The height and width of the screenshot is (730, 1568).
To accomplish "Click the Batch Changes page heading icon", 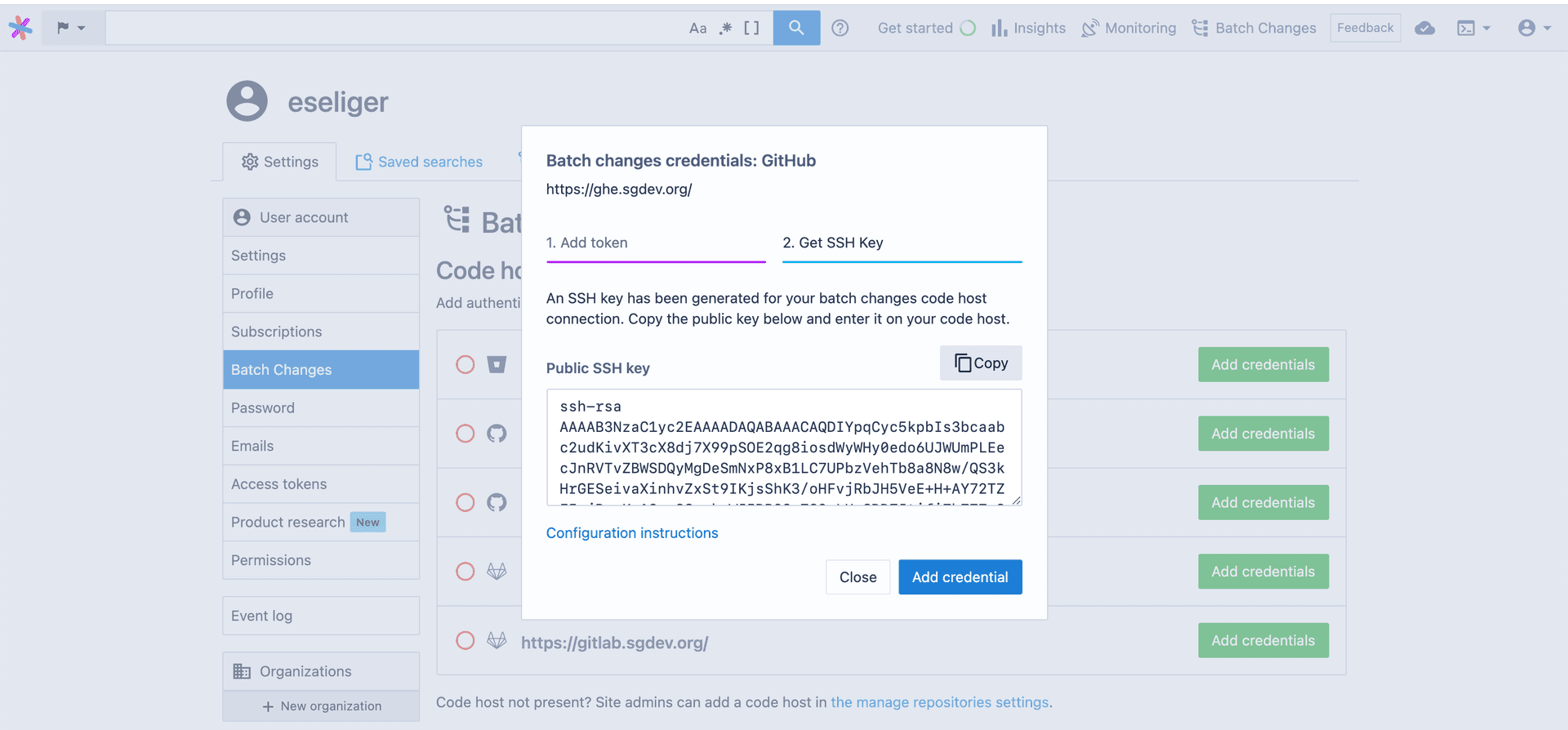I will coord(457,220).
